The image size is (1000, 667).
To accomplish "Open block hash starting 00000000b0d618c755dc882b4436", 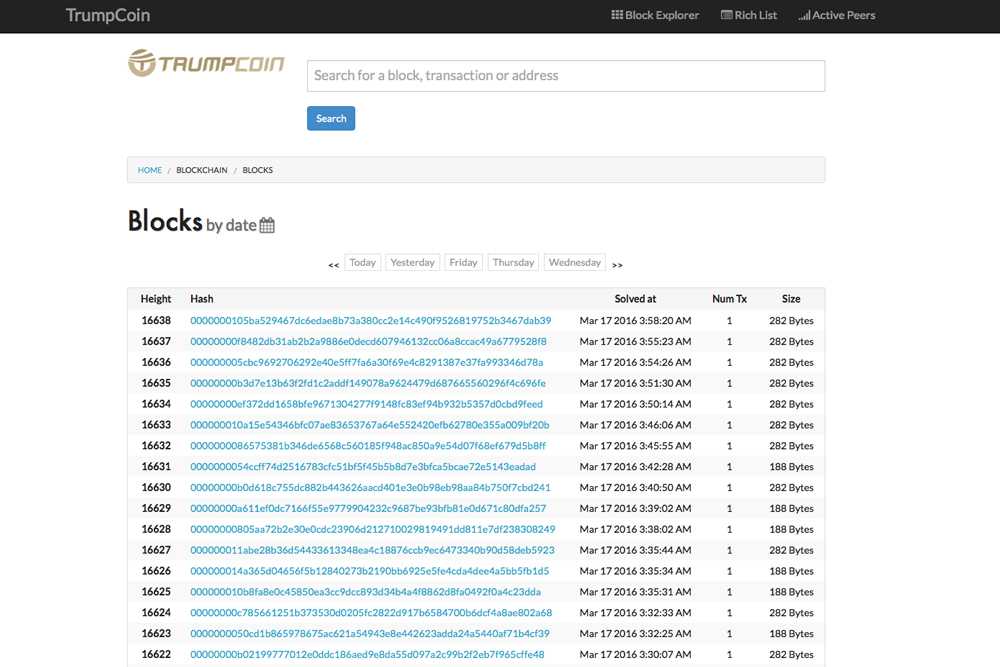I will pos(371,488).
